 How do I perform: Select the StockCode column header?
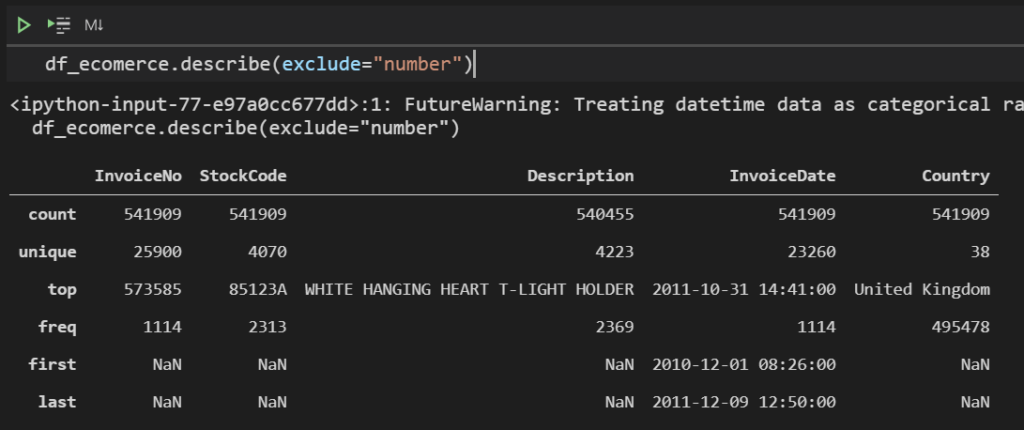point(243,176)
